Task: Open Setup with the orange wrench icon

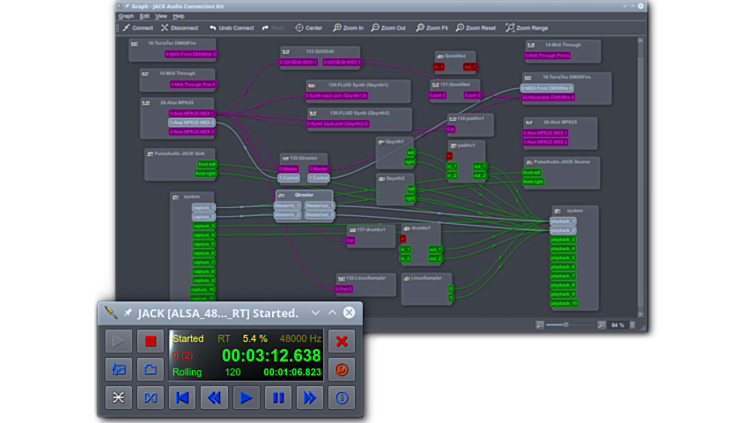Action: tap(342, 369)
